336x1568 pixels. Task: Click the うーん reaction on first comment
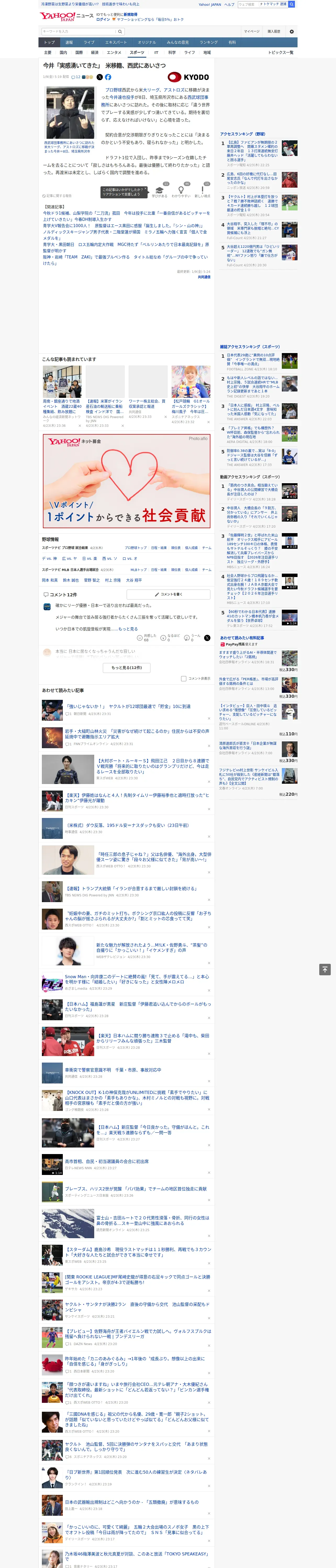pyautogui.click(x=192, y=637)
